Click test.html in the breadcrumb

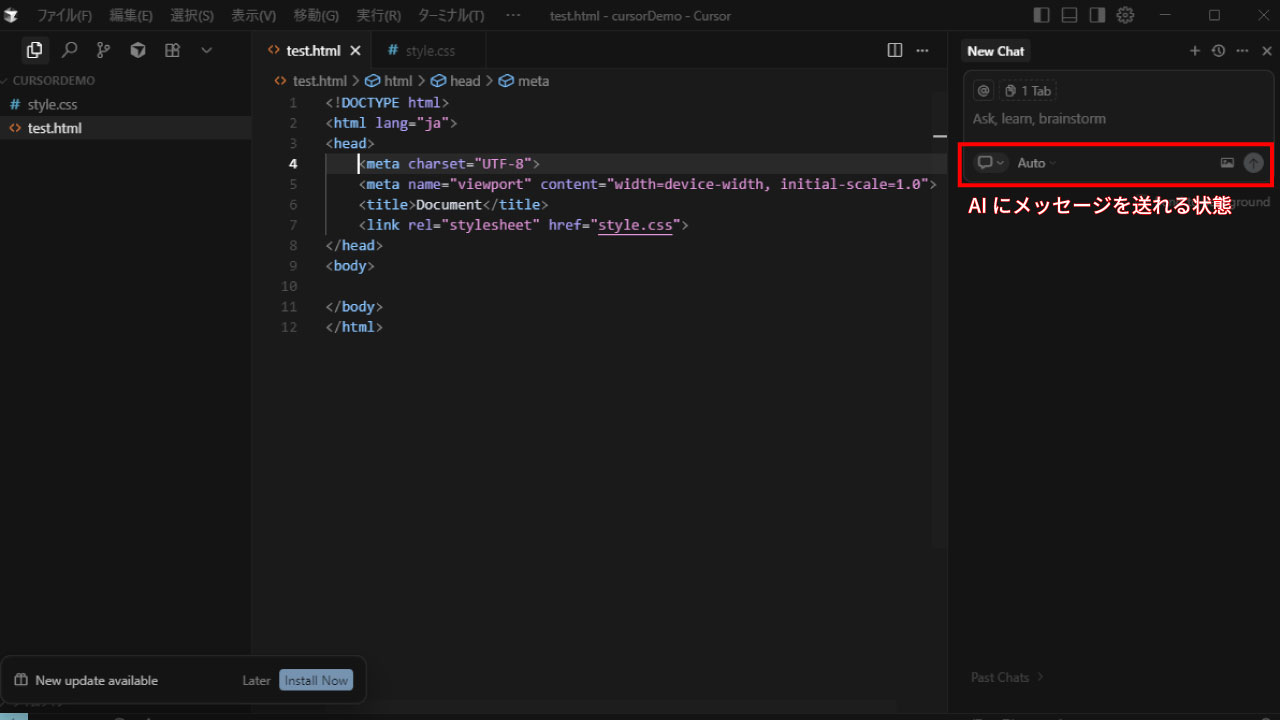[319, 81]
